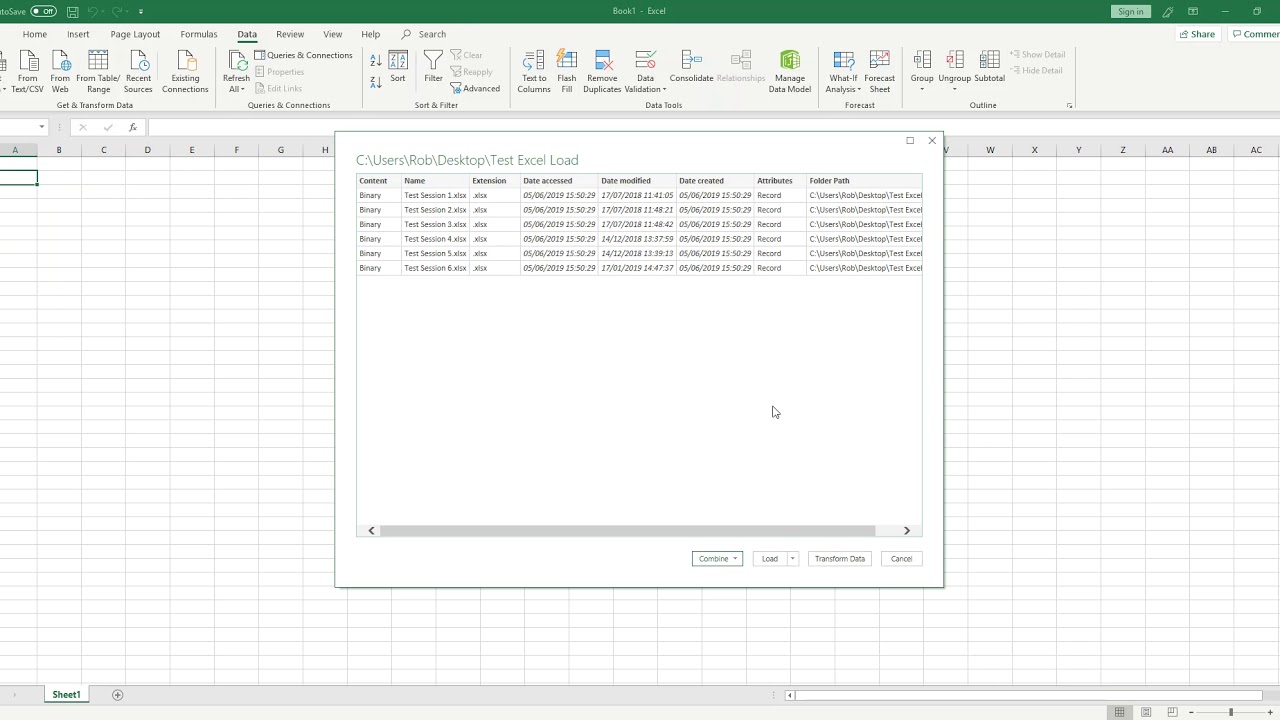This screenshot has width=1280, height=720.
Task: Expand the Group dropdown arrow
Action: (x=922, y=89)
